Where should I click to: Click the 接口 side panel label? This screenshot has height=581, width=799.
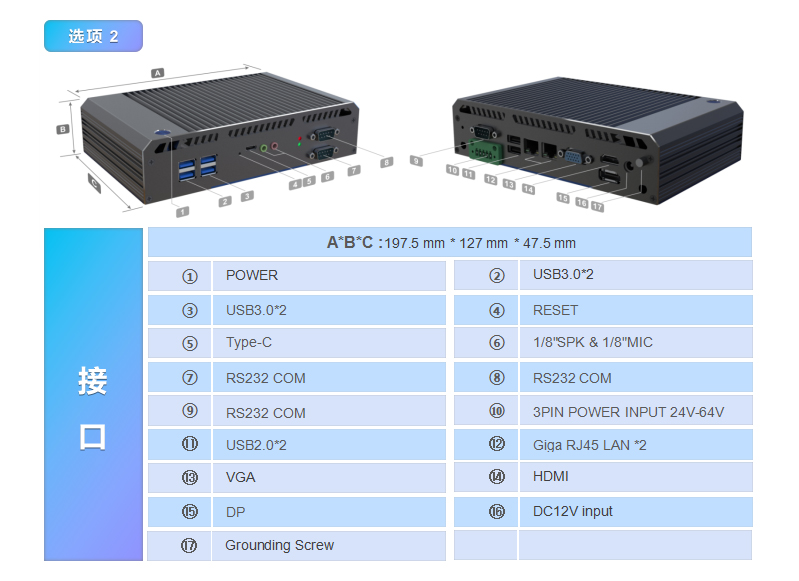click(93, 408)
